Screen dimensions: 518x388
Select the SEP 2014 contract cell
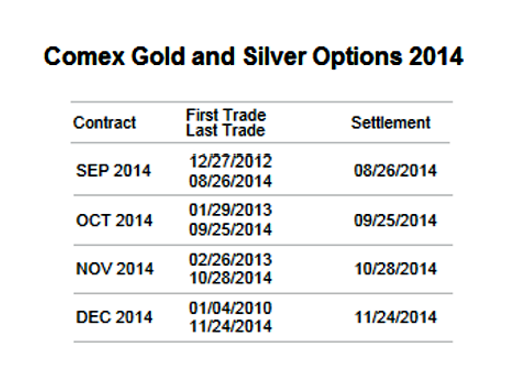pos(113,171)
